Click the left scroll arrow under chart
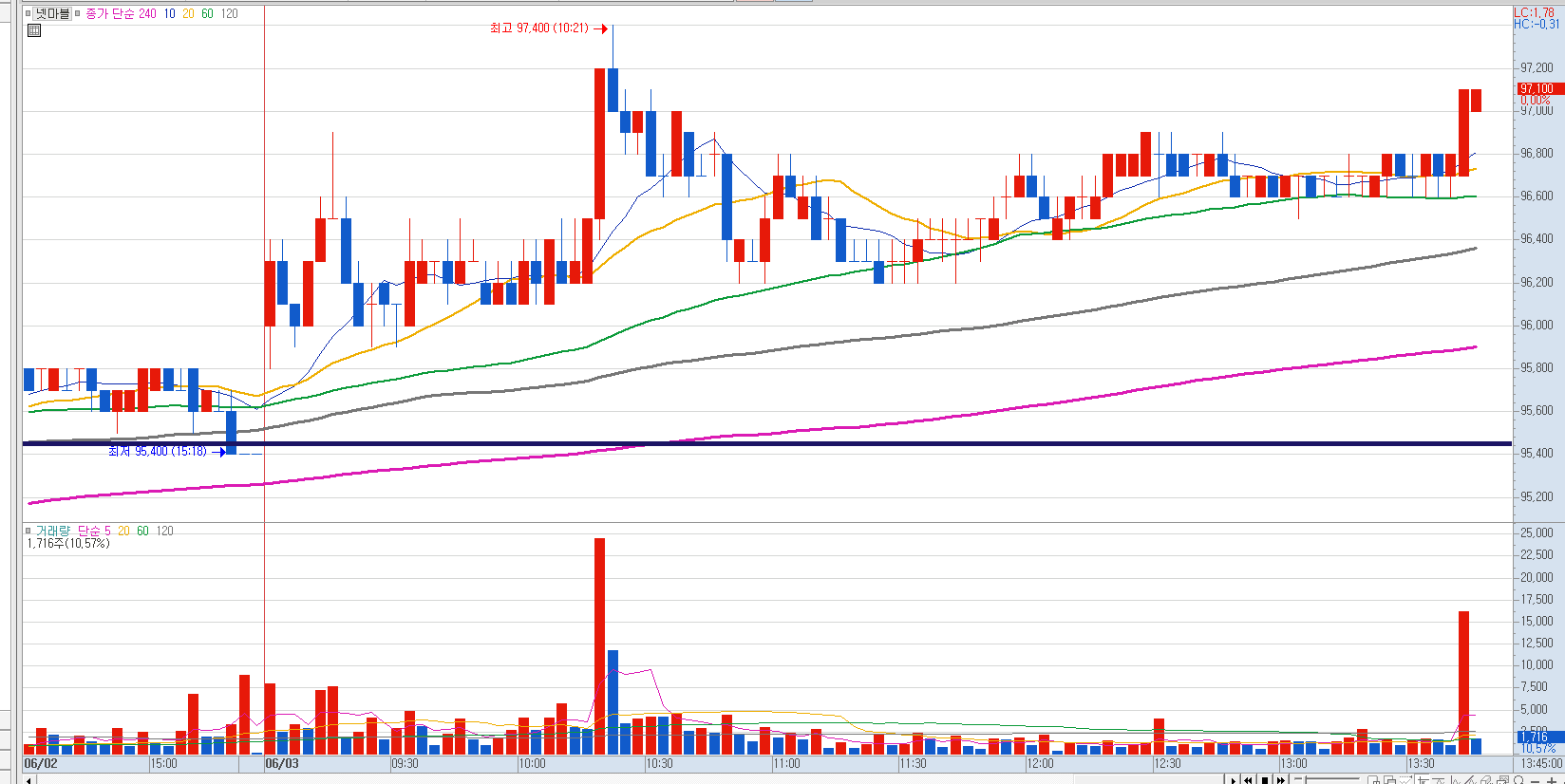The height and width of the screenshot is (784, 1565). pyautogui.click(x=29, y=780)
